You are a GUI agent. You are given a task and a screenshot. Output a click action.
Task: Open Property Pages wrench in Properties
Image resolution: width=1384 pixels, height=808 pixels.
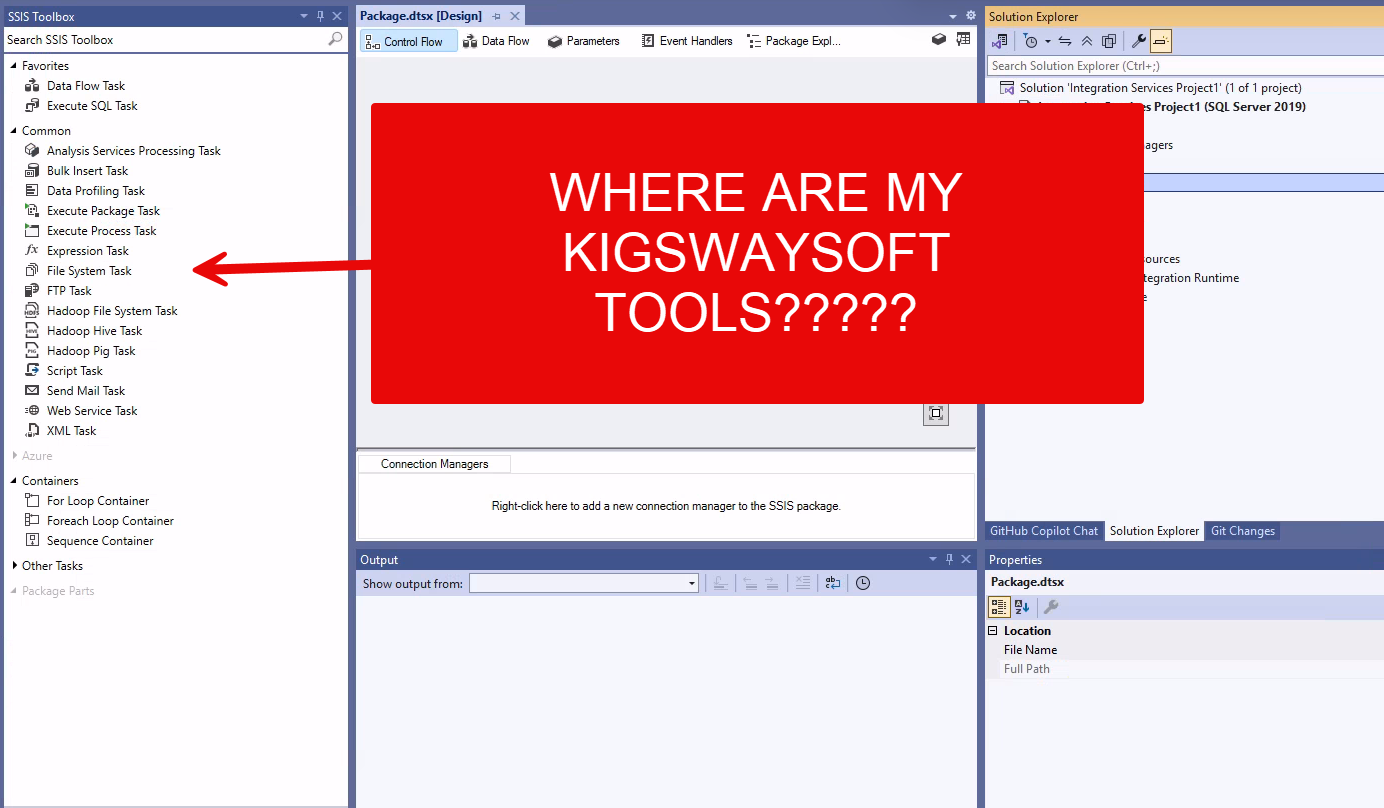pos(1051,607)
